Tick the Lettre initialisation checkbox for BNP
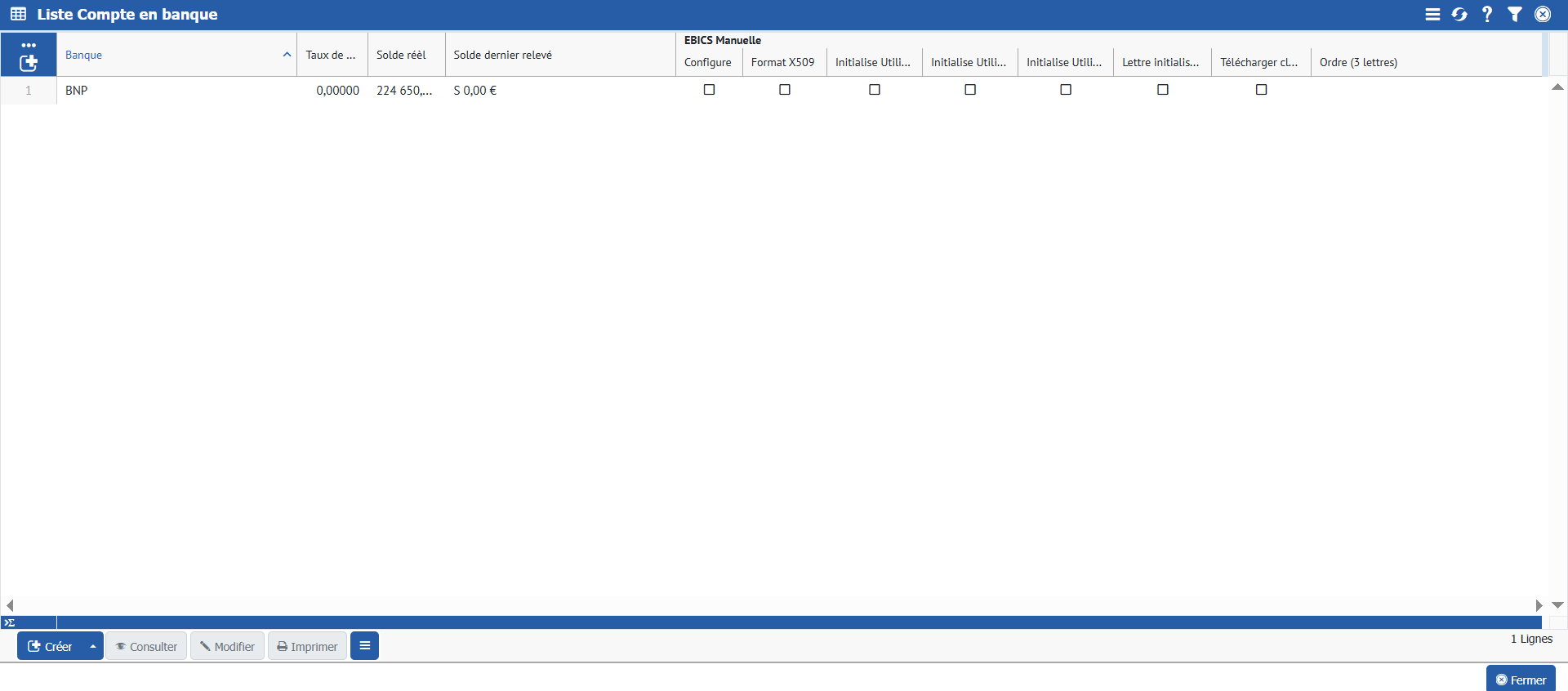 click(1162, 90)
